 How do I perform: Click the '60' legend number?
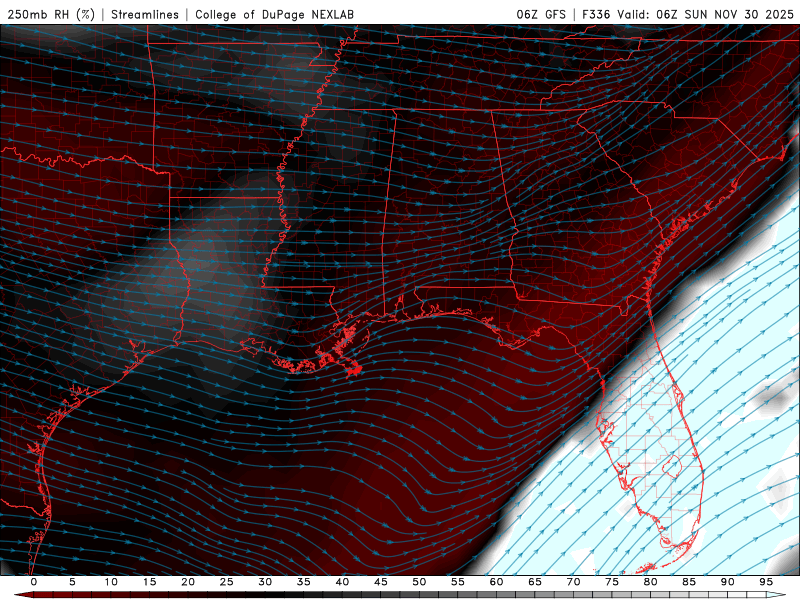[496, 582]
